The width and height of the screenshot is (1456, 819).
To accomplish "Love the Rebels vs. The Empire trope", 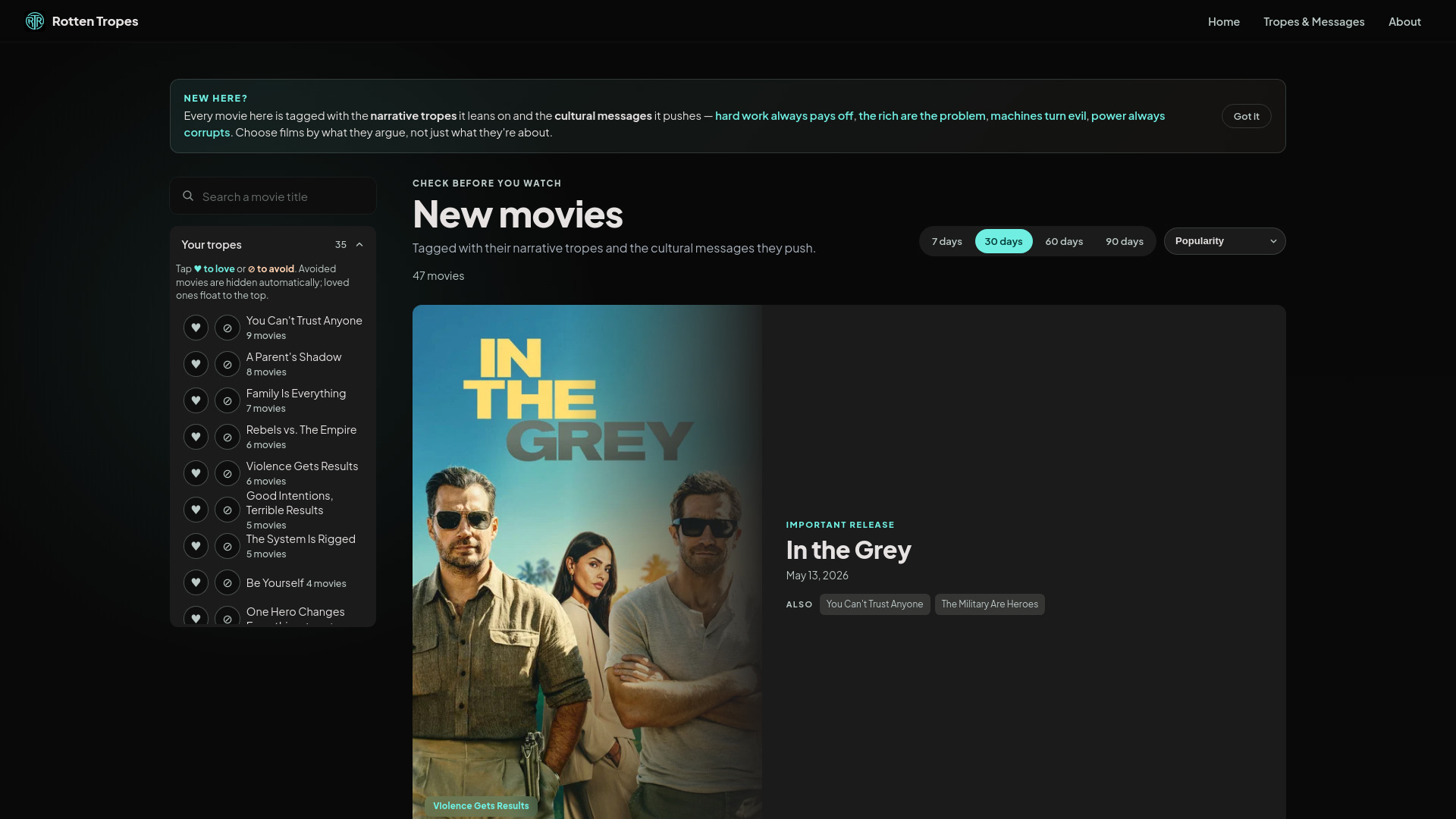I will 196,437.
